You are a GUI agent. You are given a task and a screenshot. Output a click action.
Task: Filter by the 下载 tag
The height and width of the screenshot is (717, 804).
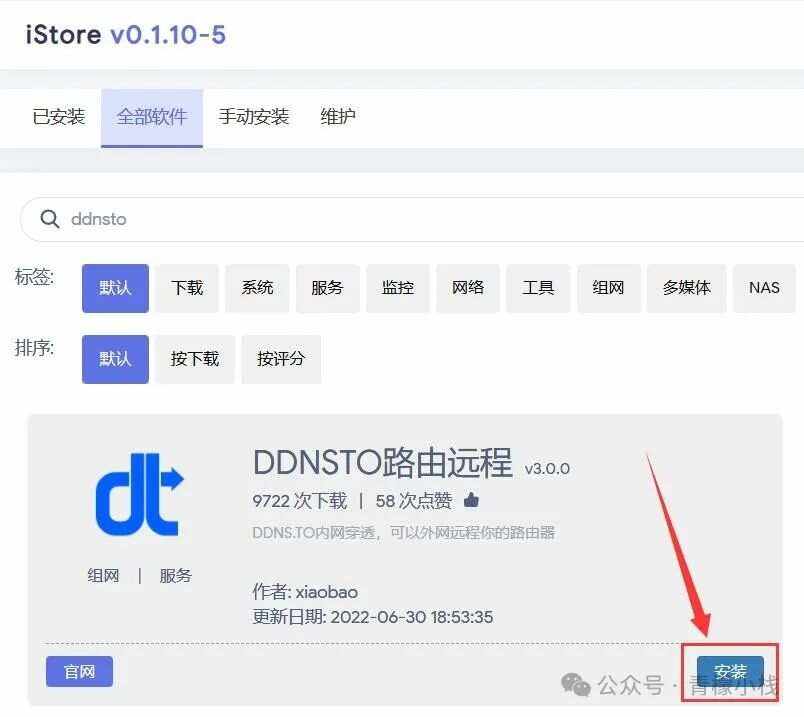point(187,288)
